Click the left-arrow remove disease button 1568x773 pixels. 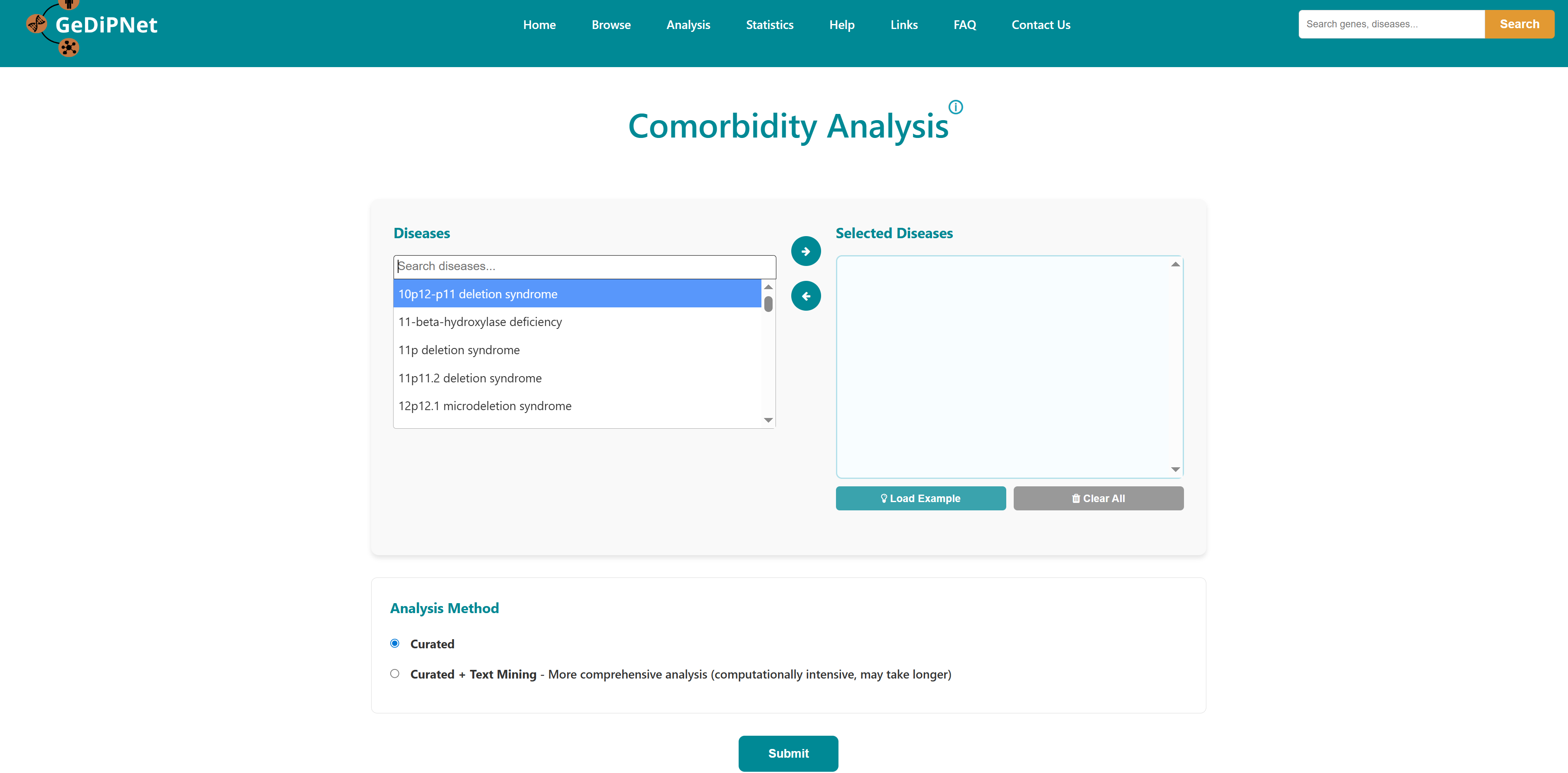805,297
